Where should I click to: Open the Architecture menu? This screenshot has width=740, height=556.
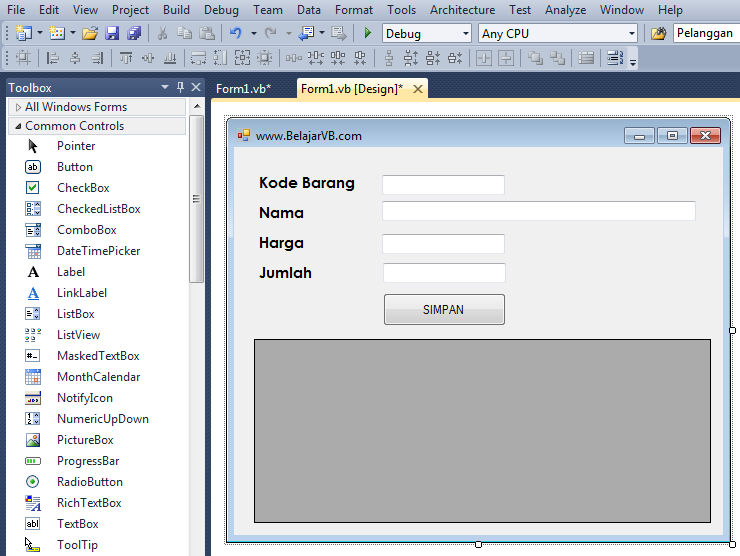coord(462,9)
